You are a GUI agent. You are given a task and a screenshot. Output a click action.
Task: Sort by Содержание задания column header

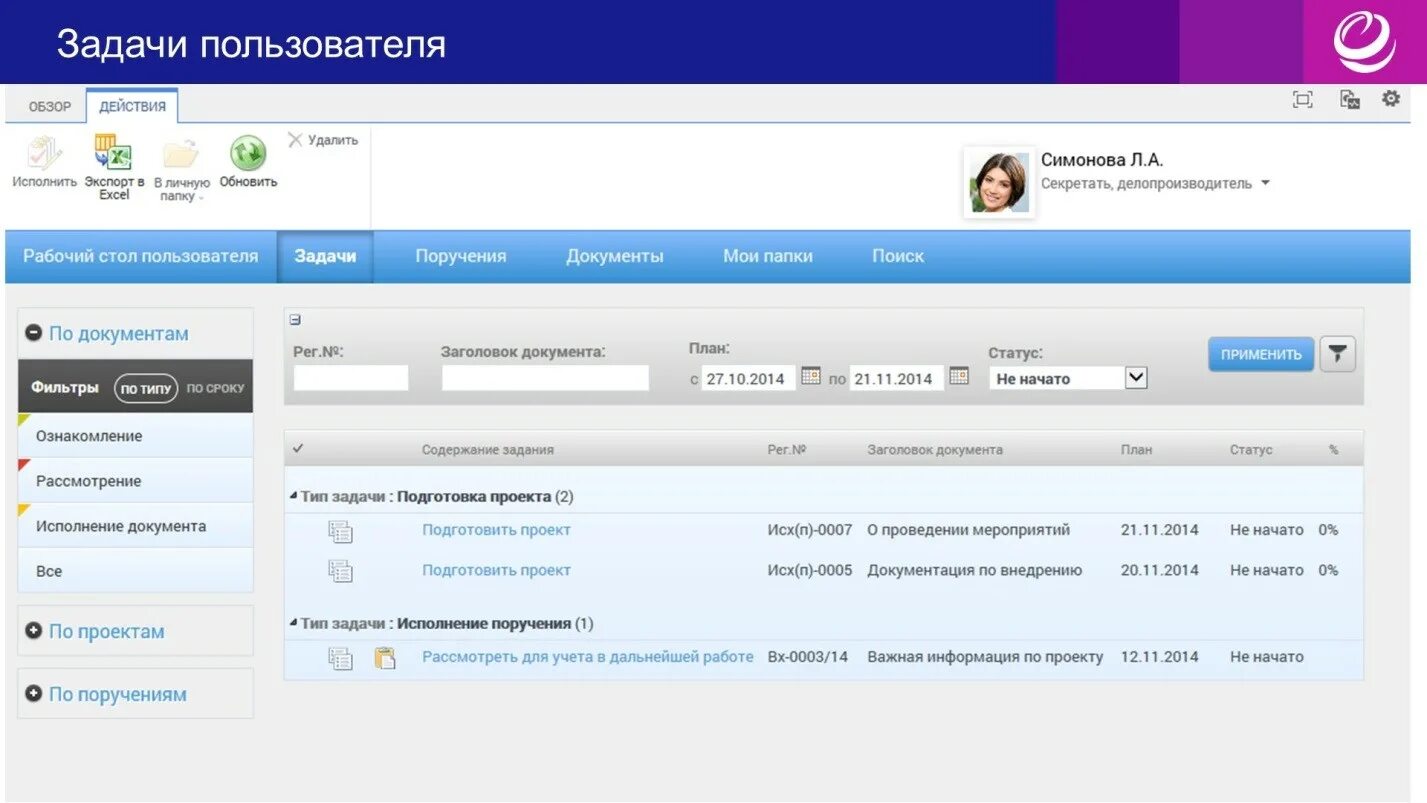pos(488,450)
